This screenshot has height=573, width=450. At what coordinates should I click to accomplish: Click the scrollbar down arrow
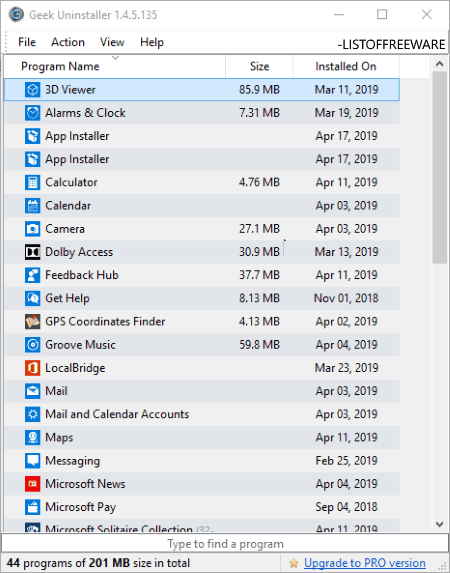point(440,524)
